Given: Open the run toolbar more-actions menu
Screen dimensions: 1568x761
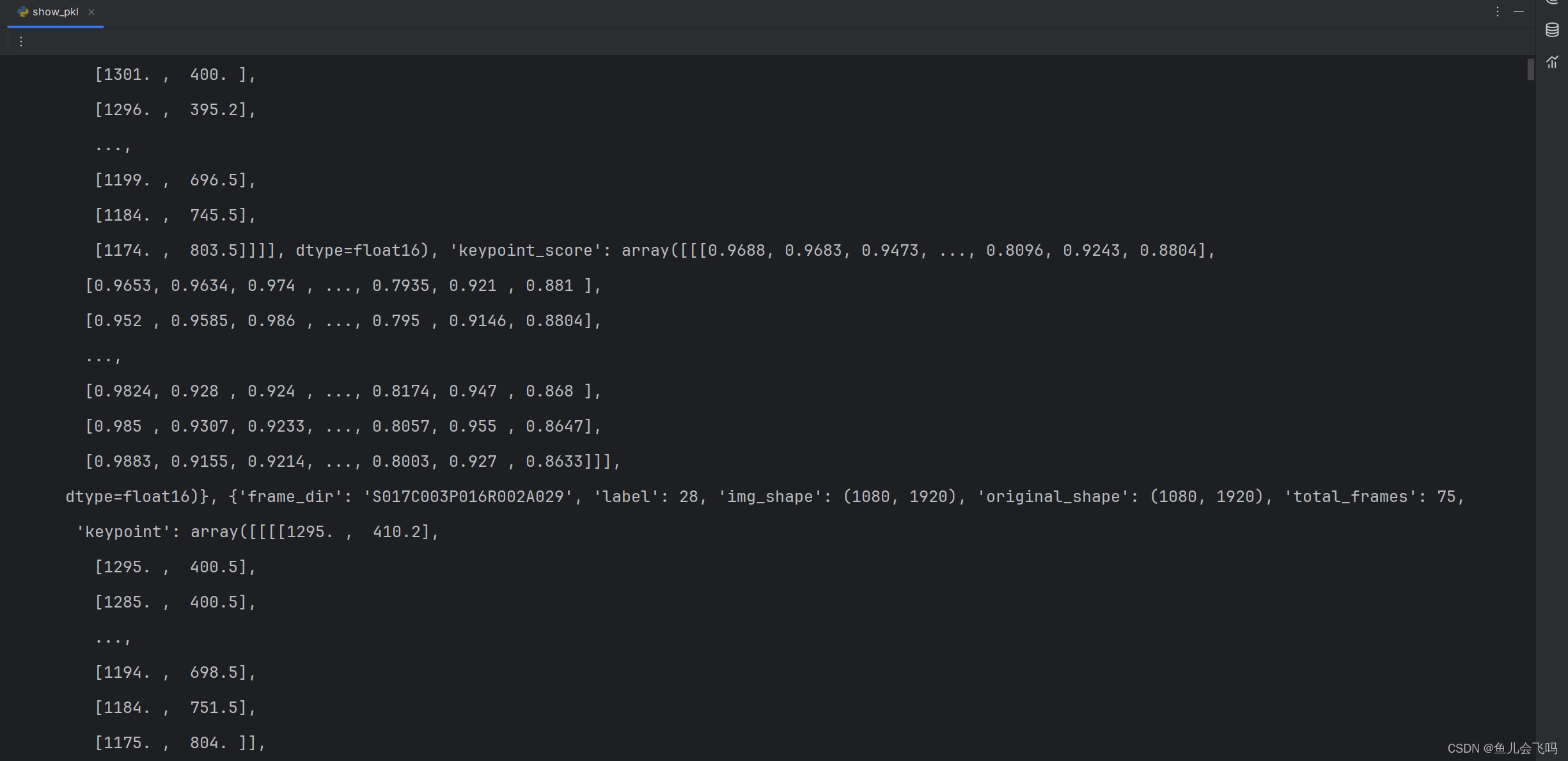Looking at the screenshot, I should pos(21,42).
